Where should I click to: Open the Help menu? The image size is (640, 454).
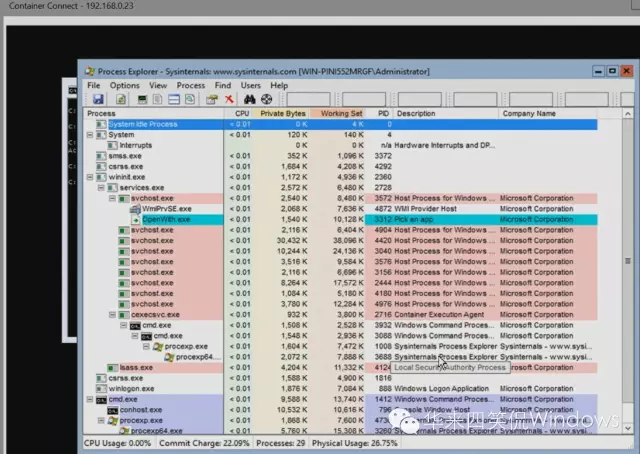click(x=279, y=85)
